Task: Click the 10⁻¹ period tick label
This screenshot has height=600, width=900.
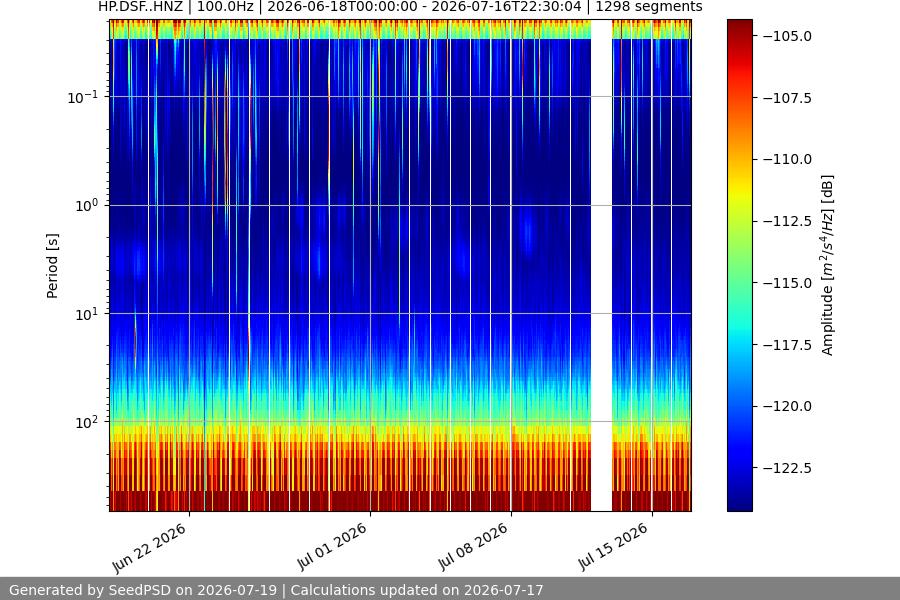Action: (x=82, y=96)
